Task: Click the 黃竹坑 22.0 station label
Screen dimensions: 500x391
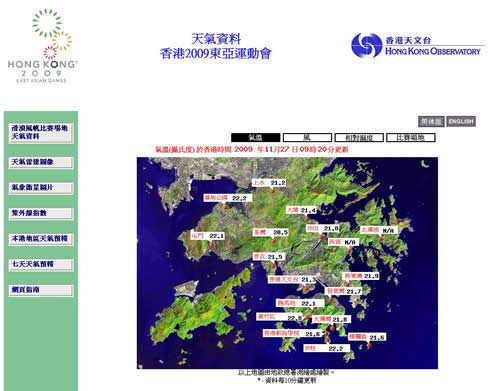Action: (279, 317)
